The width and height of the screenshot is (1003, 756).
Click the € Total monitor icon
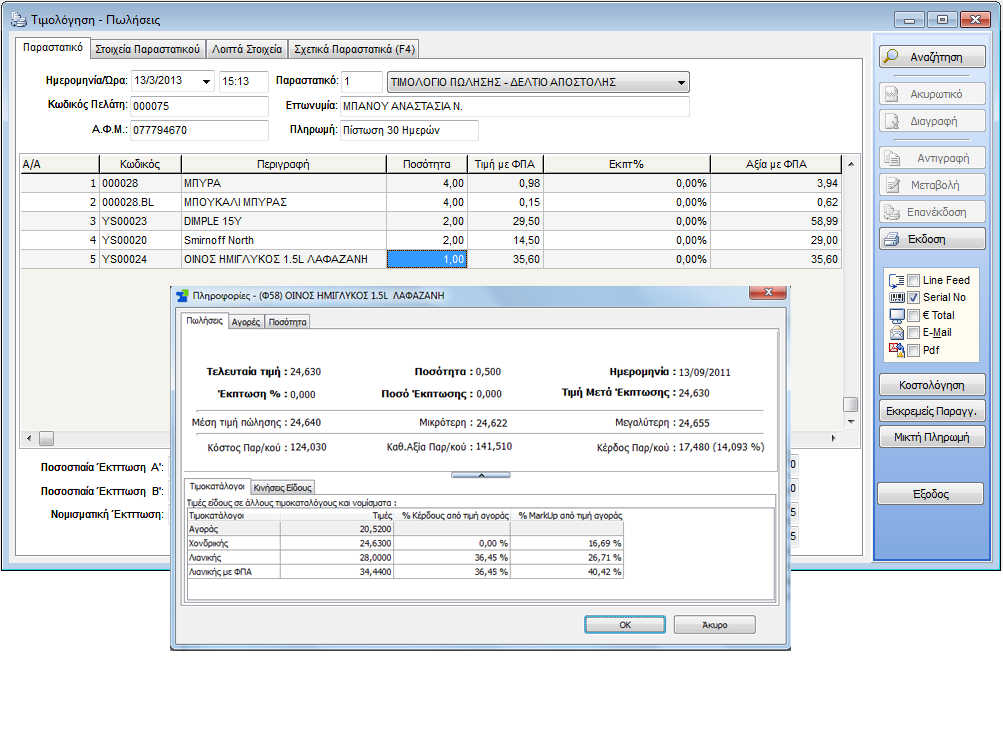(896, 315)
